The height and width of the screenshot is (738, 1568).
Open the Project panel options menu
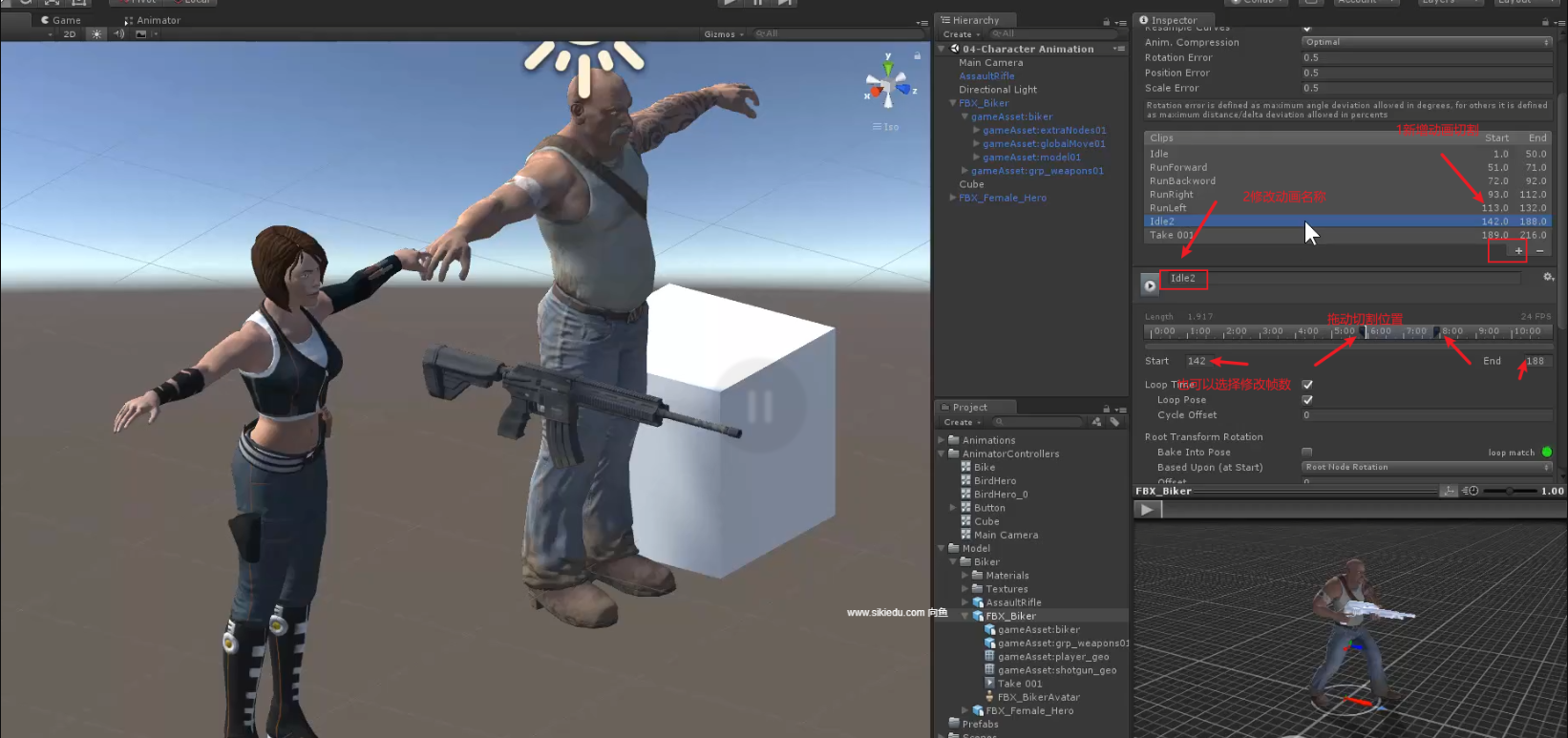[1121, 409]
